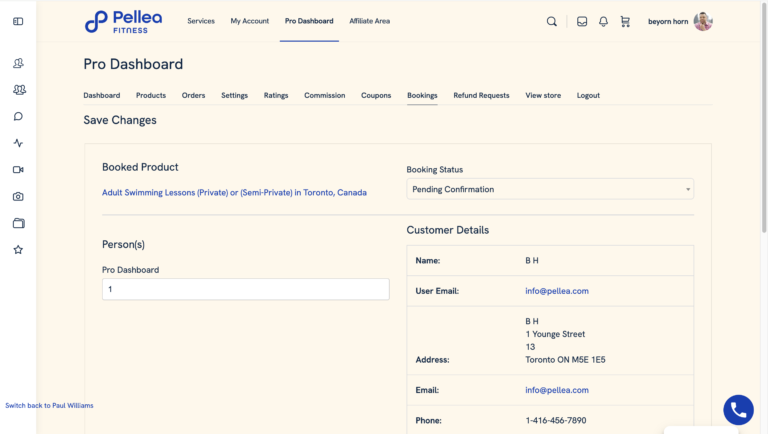Screen dimensions: 768x434
Task: Switch to the Bookings tab
Action: coord(422,96)
